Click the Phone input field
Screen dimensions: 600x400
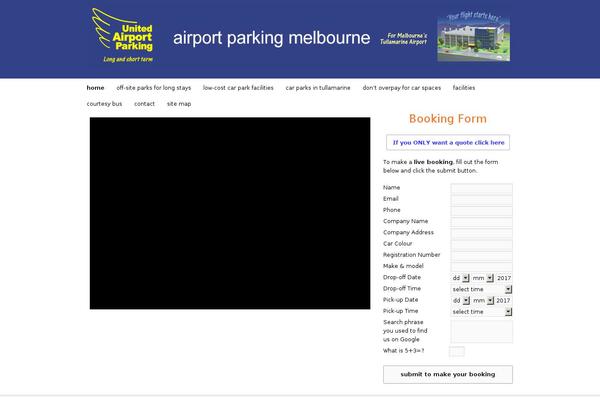481,211
